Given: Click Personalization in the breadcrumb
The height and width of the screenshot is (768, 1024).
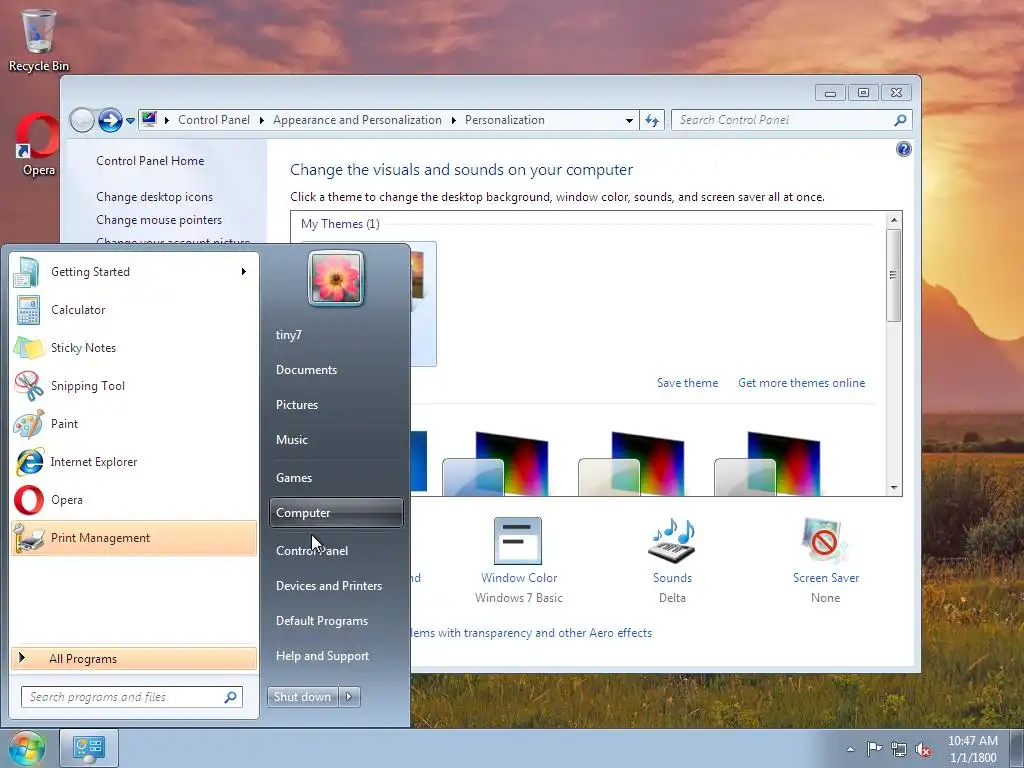Looking at the screenshot, I should click(505, 120).
